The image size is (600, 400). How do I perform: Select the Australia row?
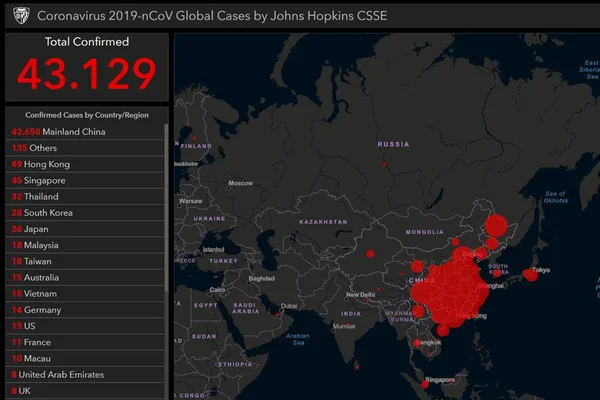point(85,278)
